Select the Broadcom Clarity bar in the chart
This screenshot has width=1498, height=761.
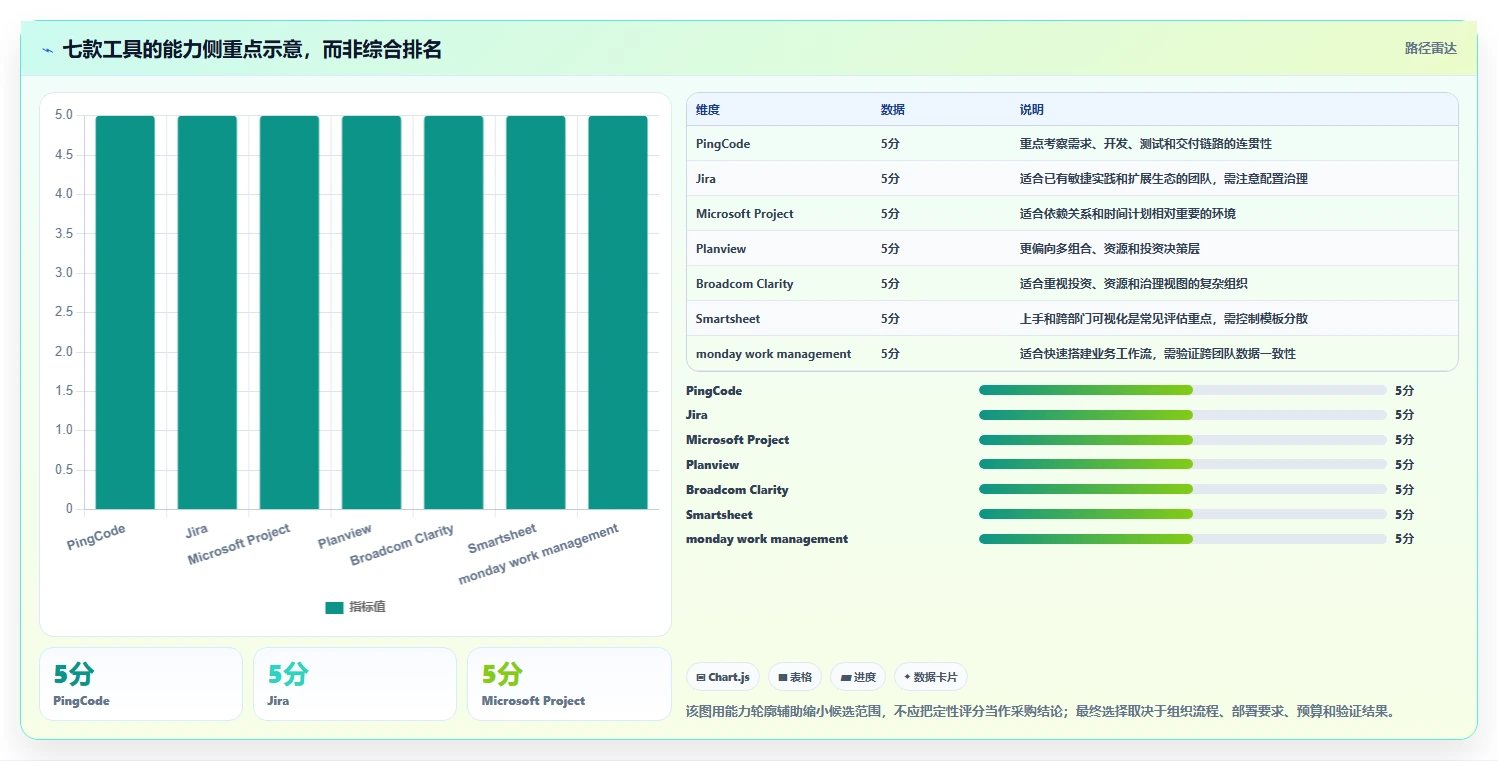click(453, 312)
